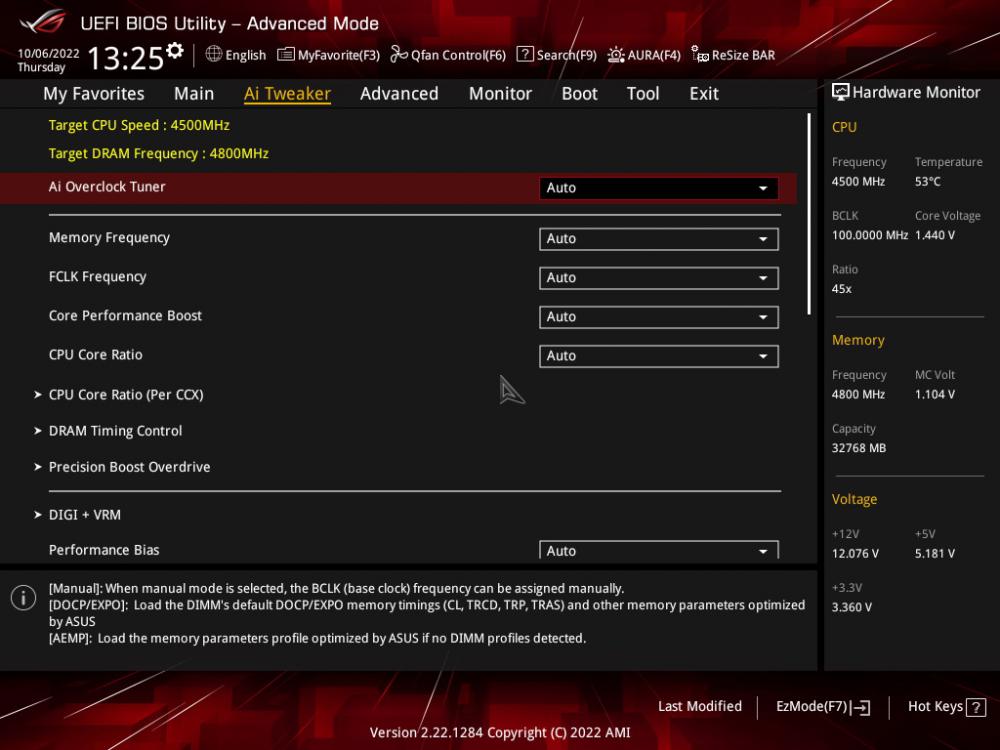Click the info circle icon
Screen dimensions: 1000x750
point(24,598)
